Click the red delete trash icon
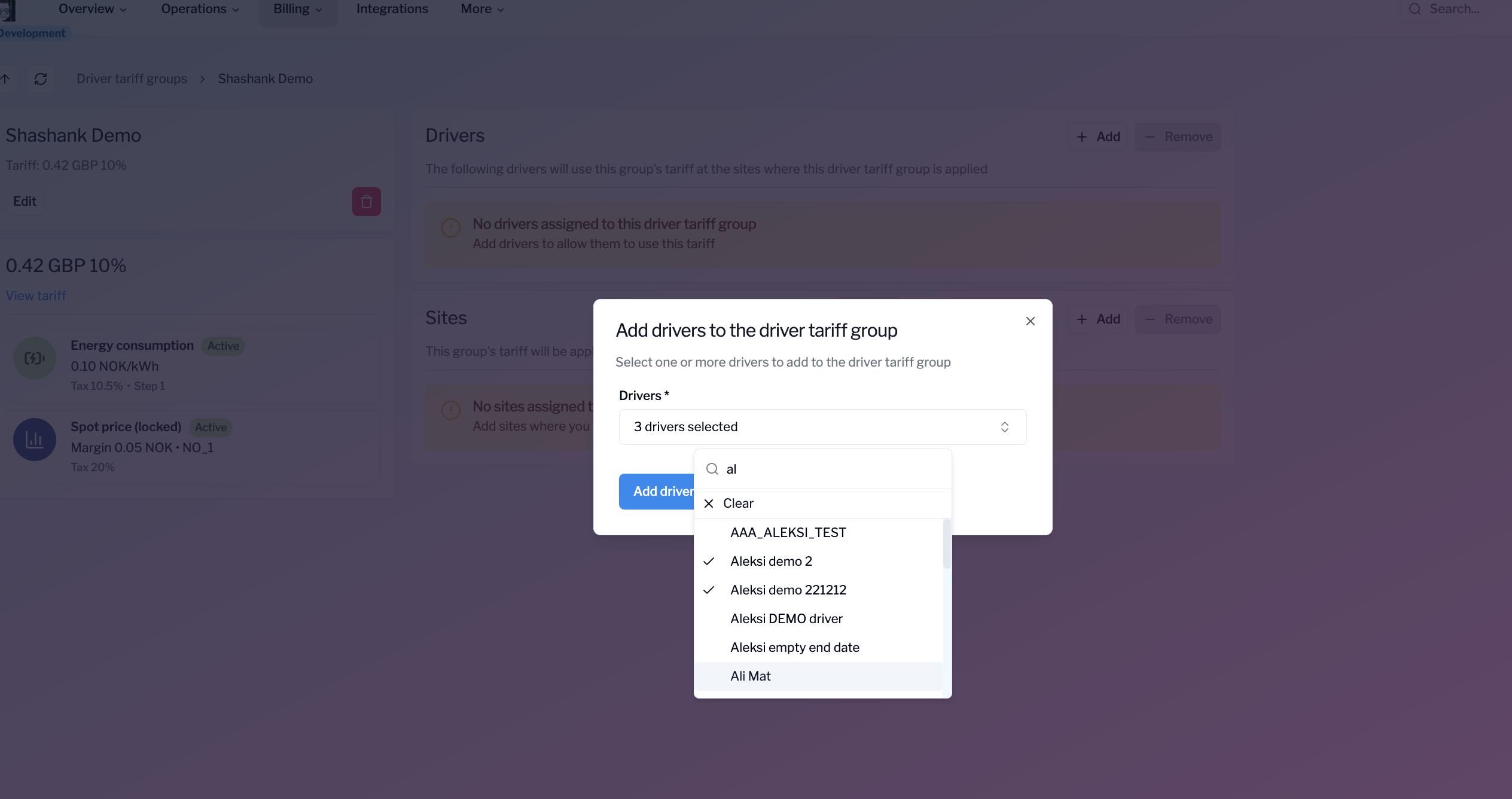The image size is (1512, 799). (x=366, y=202)
